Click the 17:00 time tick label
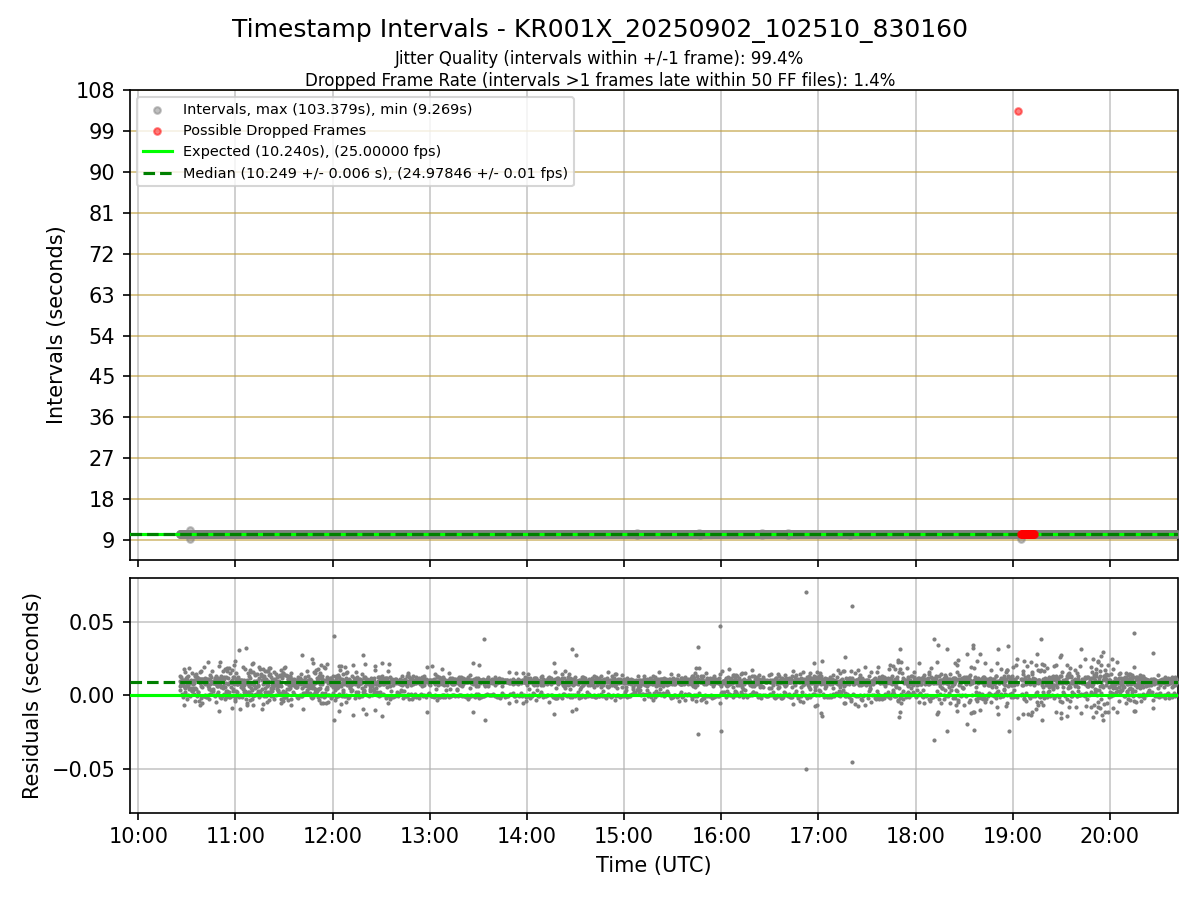The height and width of the screenshot is (900, 1200). point(818,836)
